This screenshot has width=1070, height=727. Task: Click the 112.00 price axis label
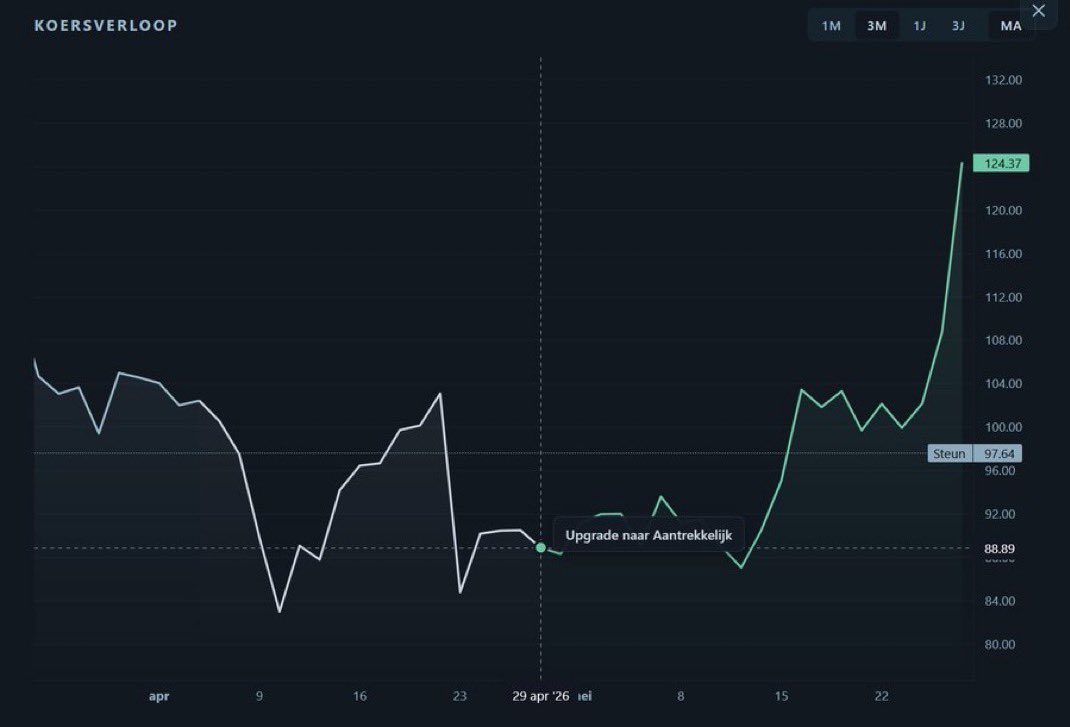pyautogui.click(x=1003, y=297)
